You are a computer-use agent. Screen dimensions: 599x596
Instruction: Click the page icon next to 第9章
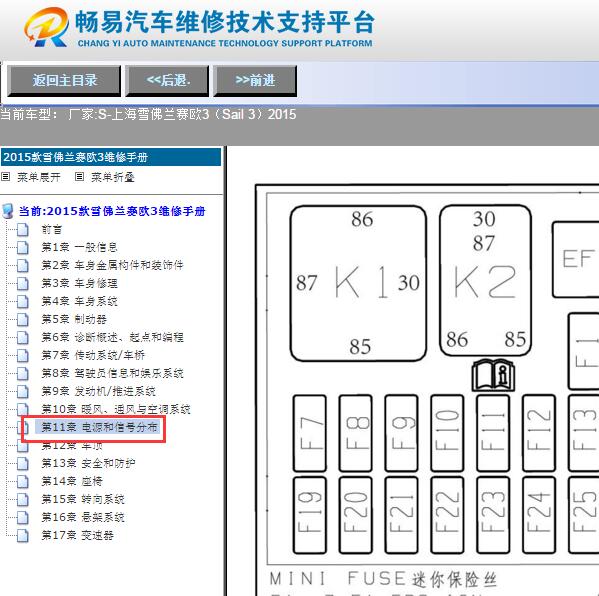pos(23,391)
